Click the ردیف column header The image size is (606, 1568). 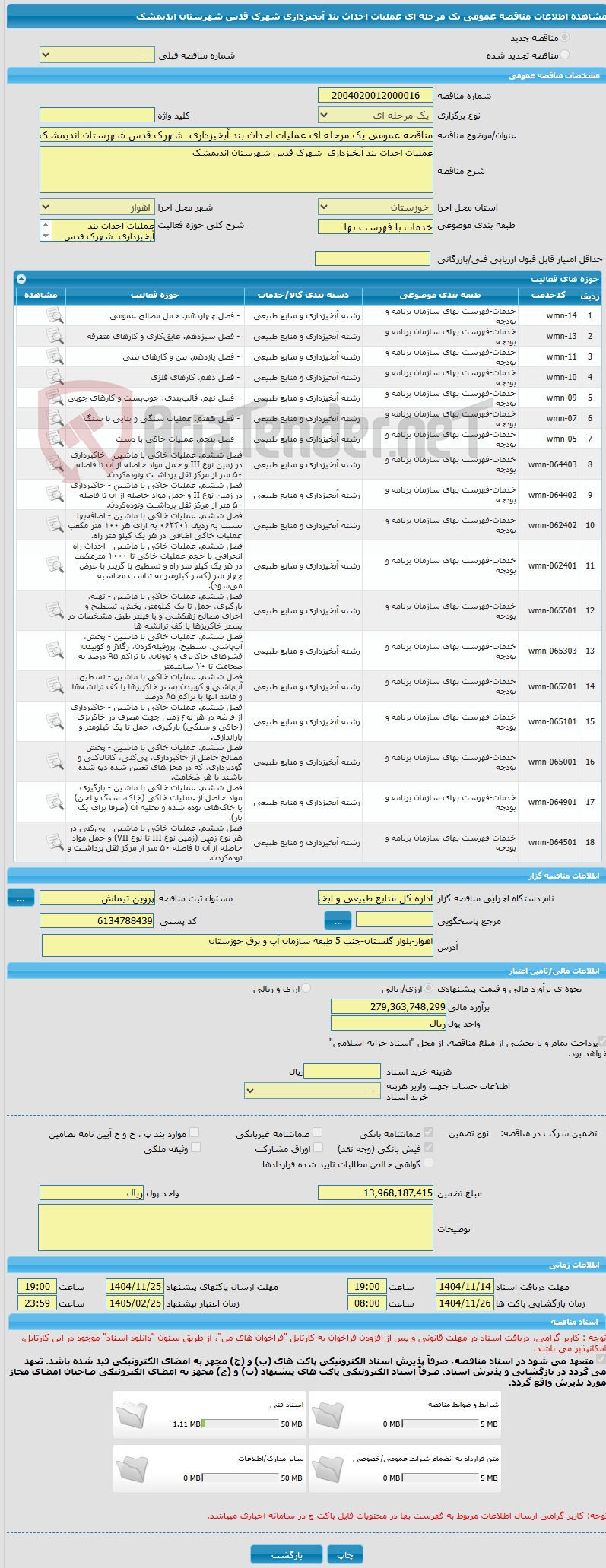(590, 295)
